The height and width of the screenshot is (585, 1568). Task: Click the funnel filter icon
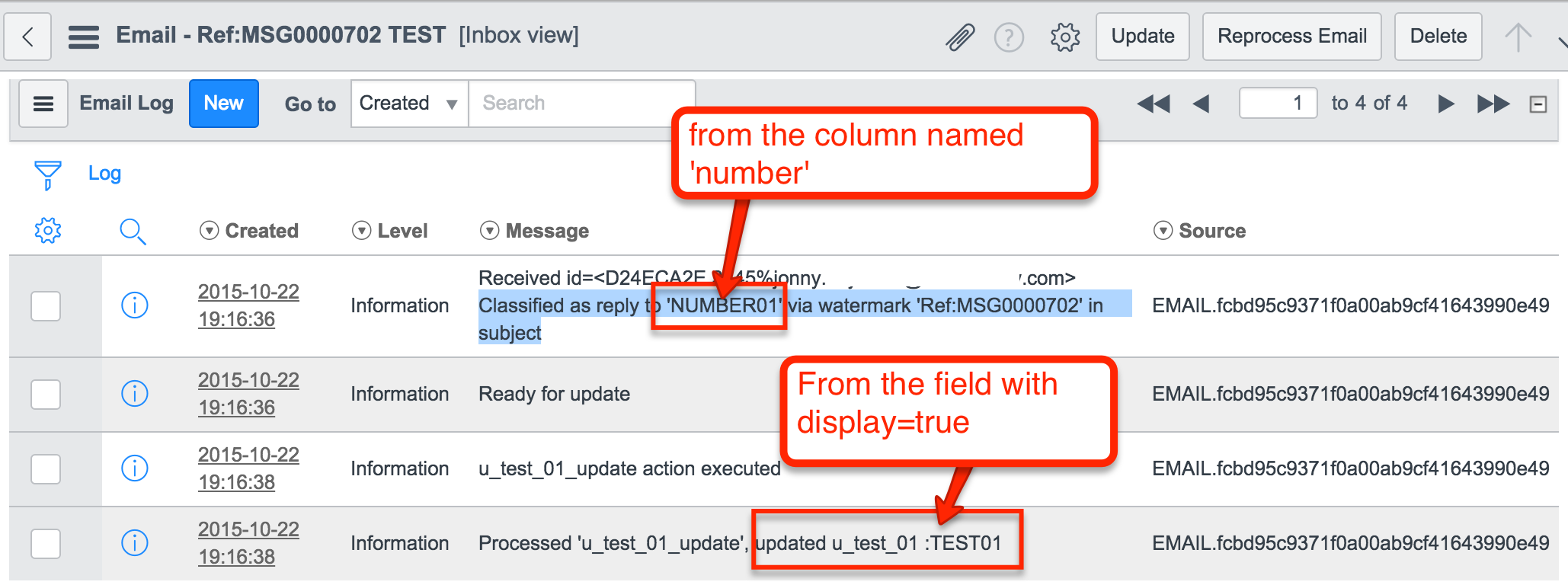pyautogui.click(x=47, y=174)
